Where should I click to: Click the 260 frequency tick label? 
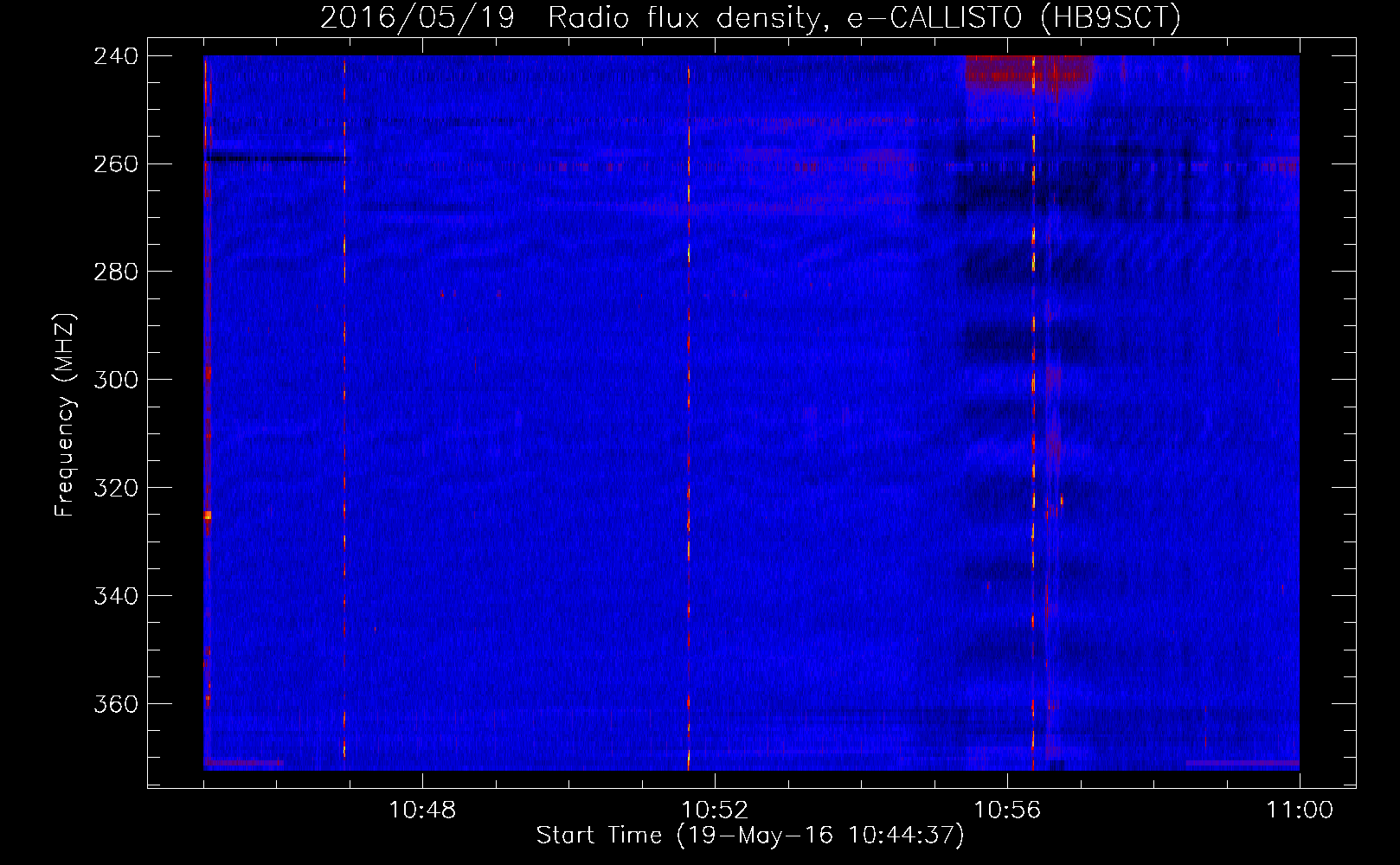116,164
